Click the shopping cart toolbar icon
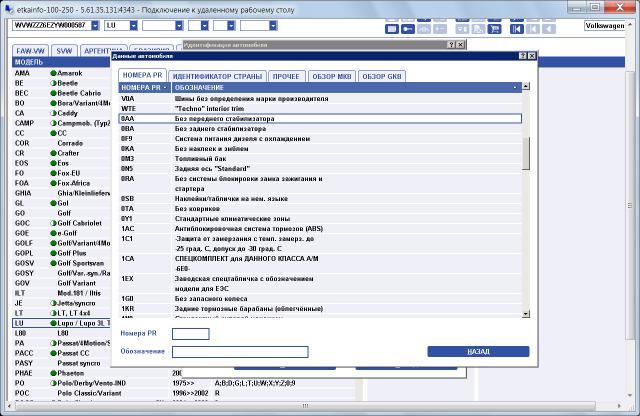Image resolution: width=640 pixels, height=416 pixels. click(494, 29)
